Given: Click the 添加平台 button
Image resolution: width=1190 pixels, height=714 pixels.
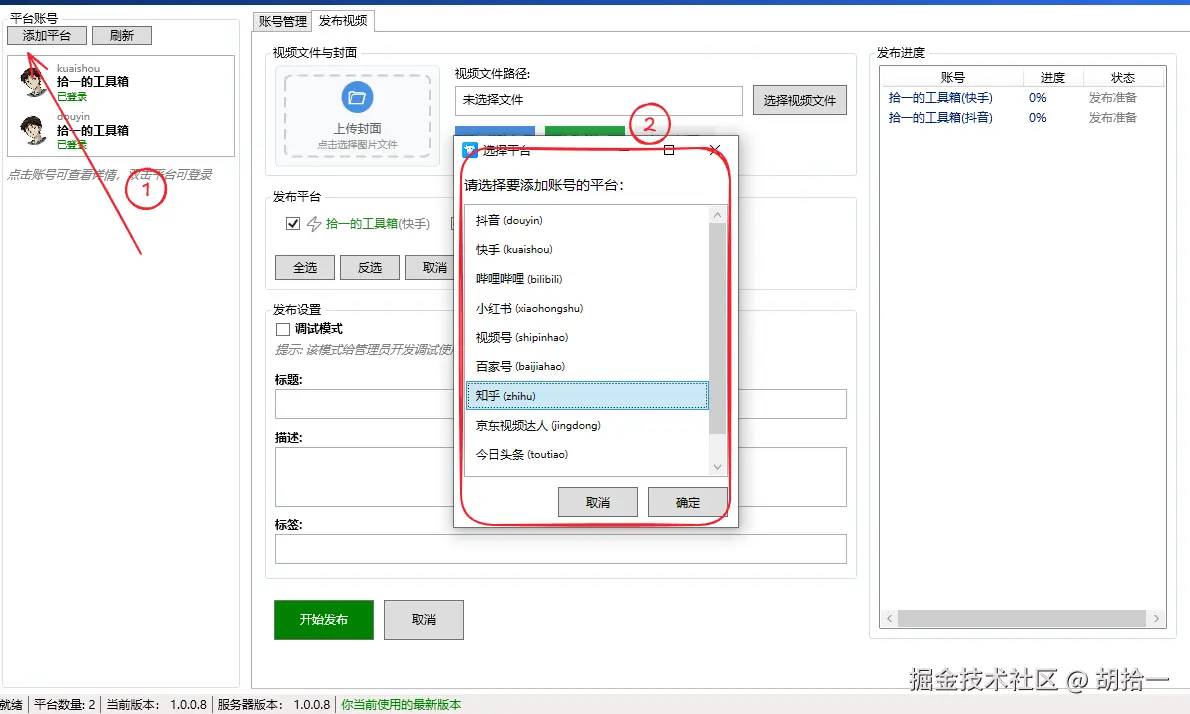Looking at the screenshot, I should [46, 36].
